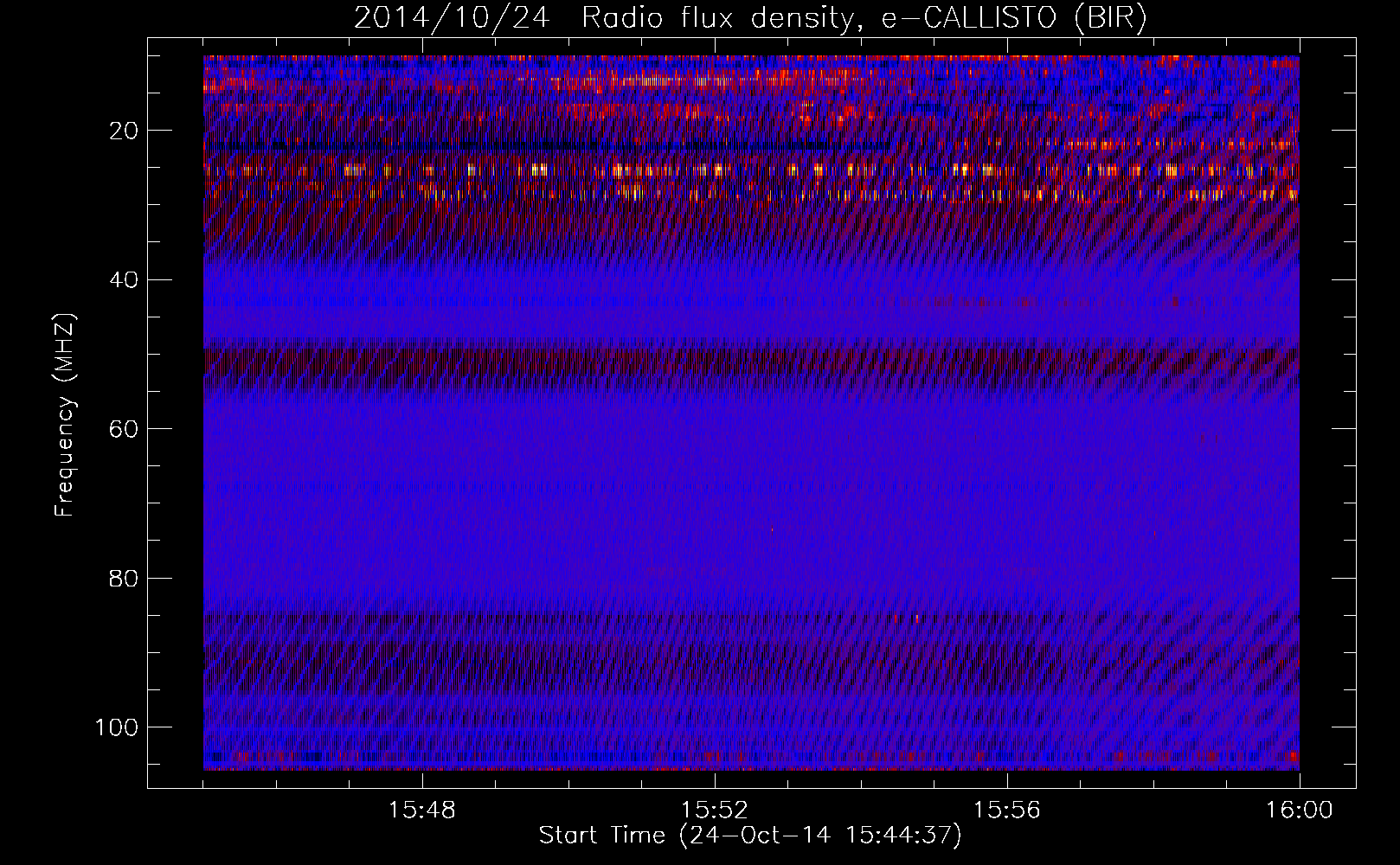Click the '80' frequency tick label
The width and height of the screenshot is (1400, 865).
pos(125,578)
